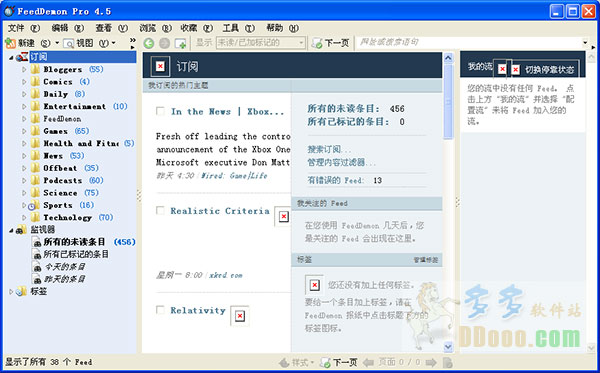Open the 帮助 menu
Screen dimensions: 600x373
click(282, 28)
